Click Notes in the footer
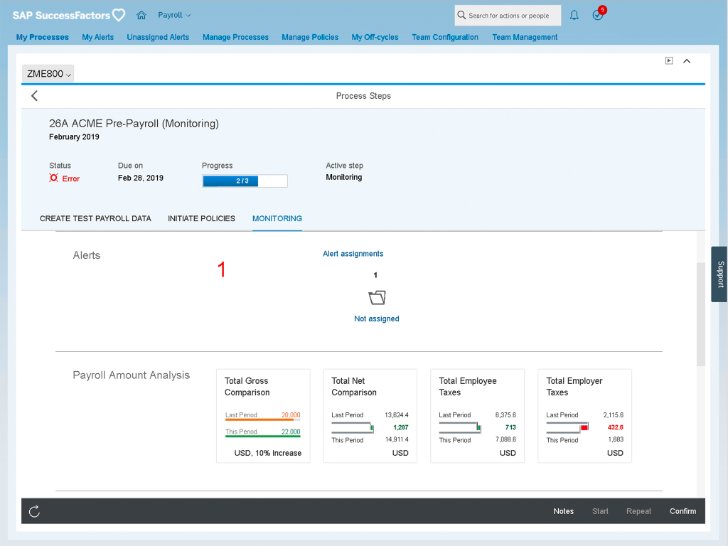This screenshot has height=546, width=728. pos(563,511)
